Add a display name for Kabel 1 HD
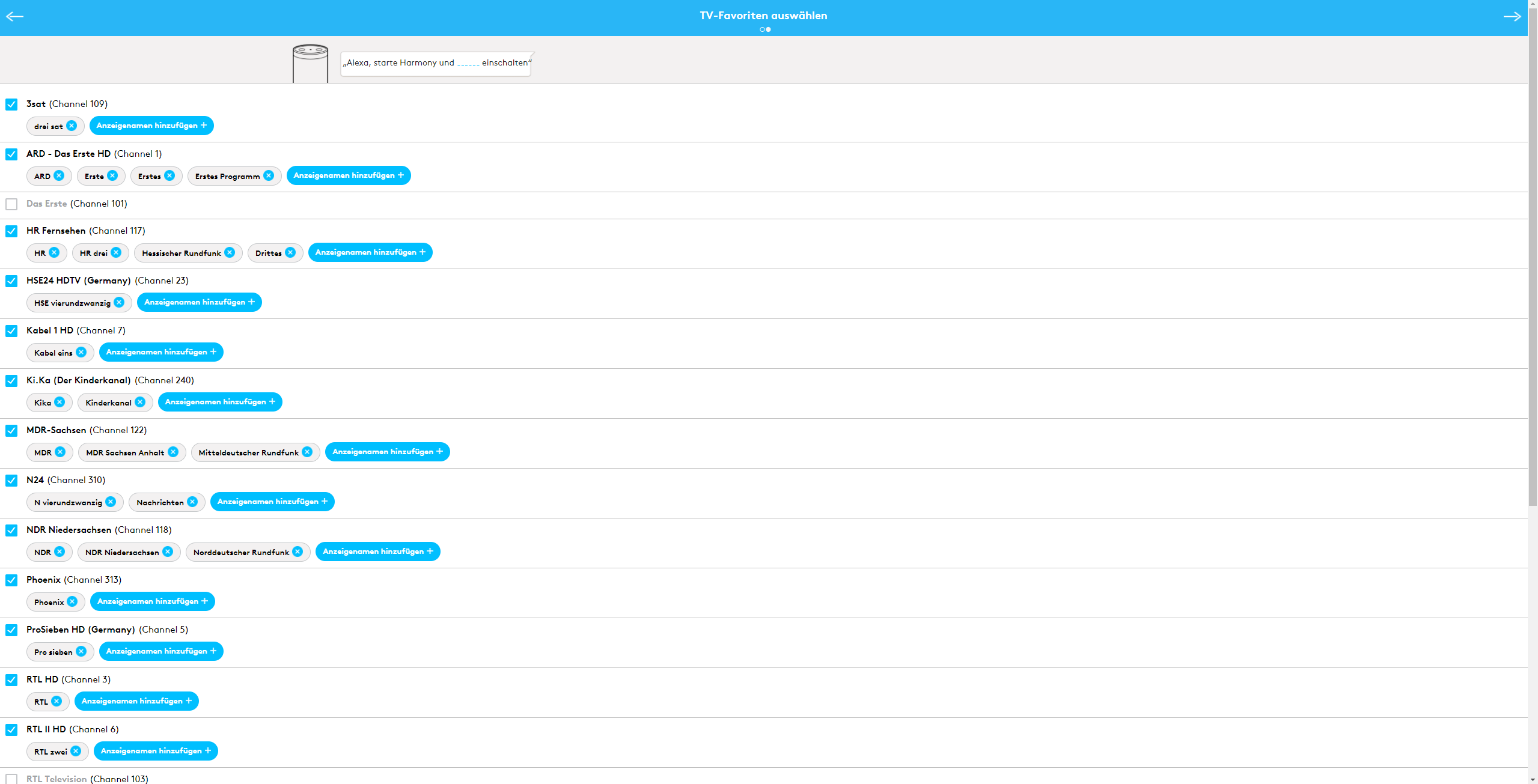The width and height of the screenshot is (1538, 784). [161, 352]
